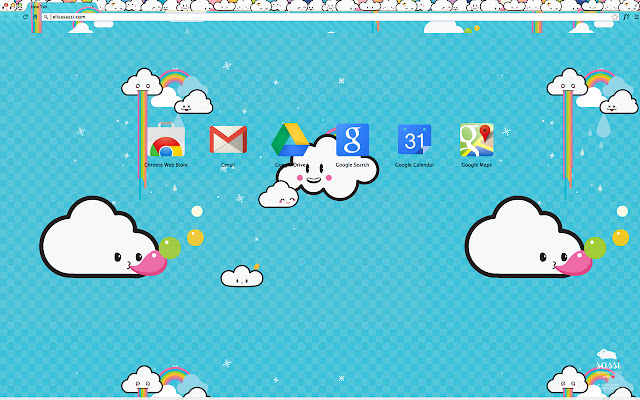Open the Chrome hamburger menu
Viewport: 640px width, 400px height.
(637, 17)
